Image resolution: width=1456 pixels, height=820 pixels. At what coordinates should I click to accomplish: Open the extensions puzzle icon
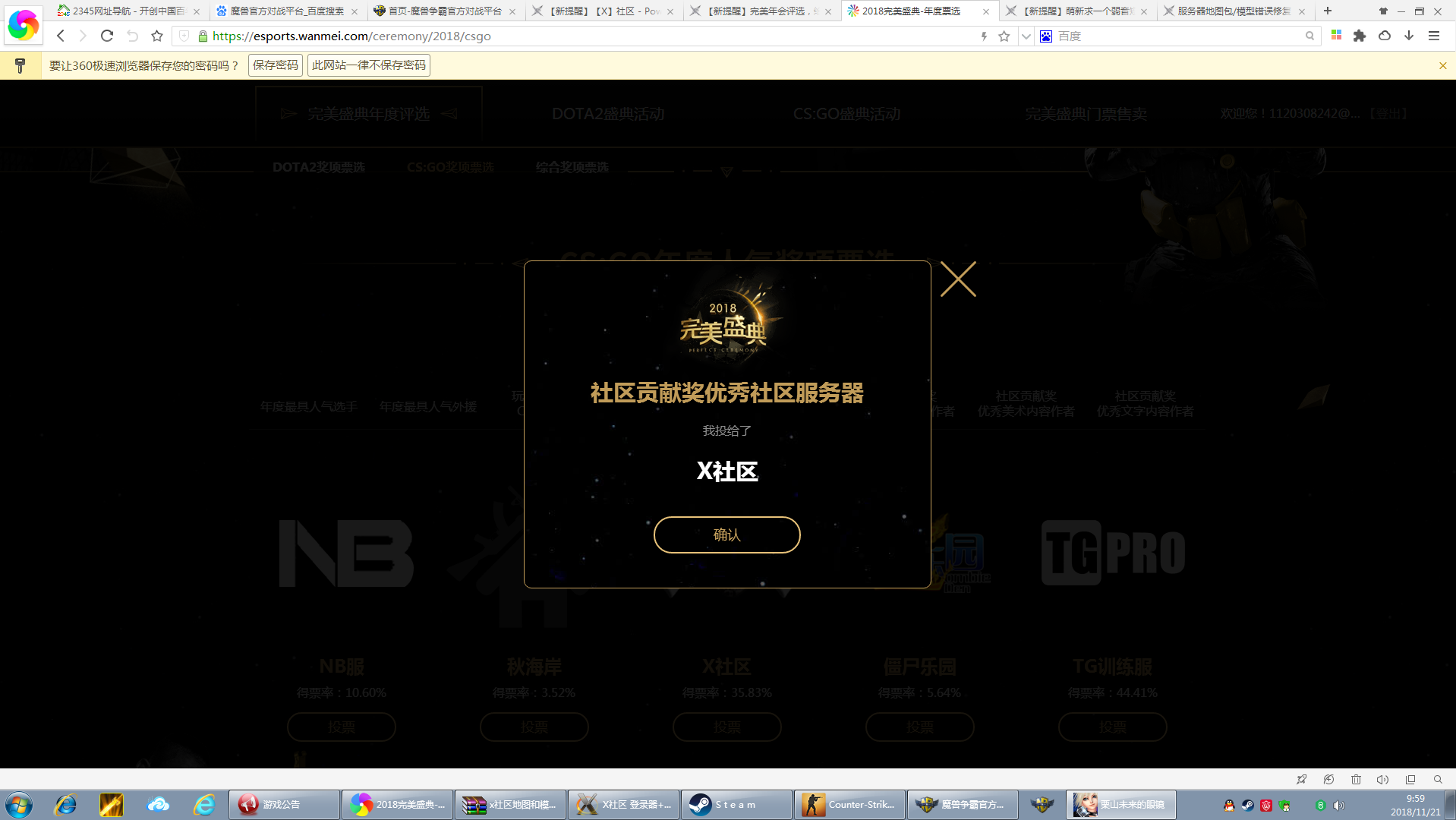pos(1360,36)
